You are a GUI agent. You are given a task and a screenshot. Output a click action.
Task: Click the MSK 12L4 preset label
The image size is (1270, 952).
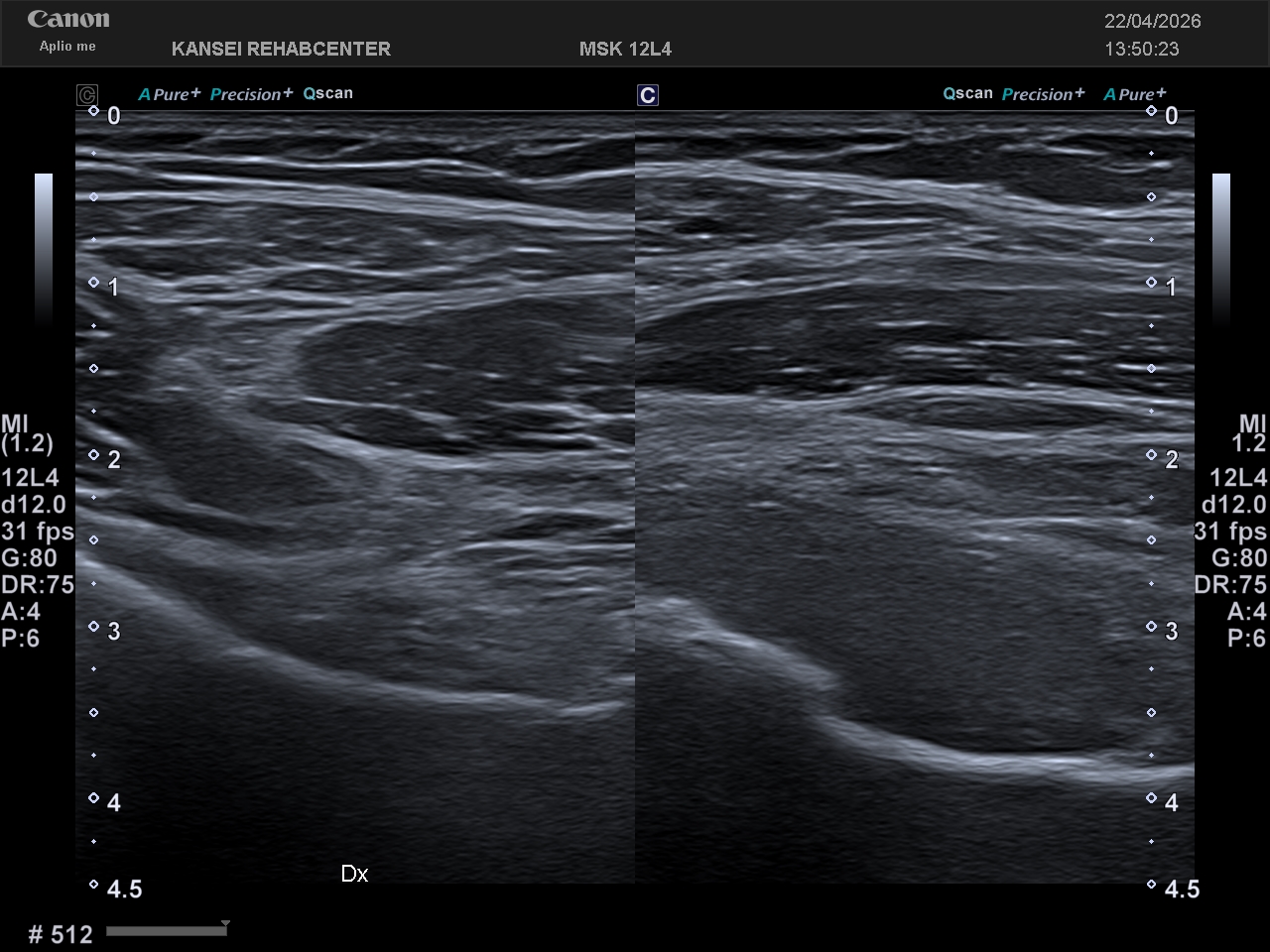(x=625, y=49)
